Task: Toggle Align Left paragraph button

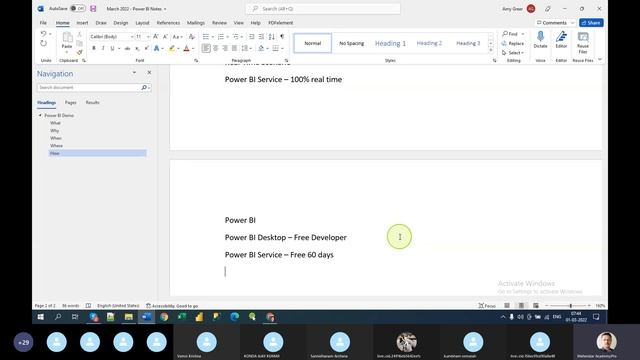Action: pyautogui.click(x=206, y=49)
